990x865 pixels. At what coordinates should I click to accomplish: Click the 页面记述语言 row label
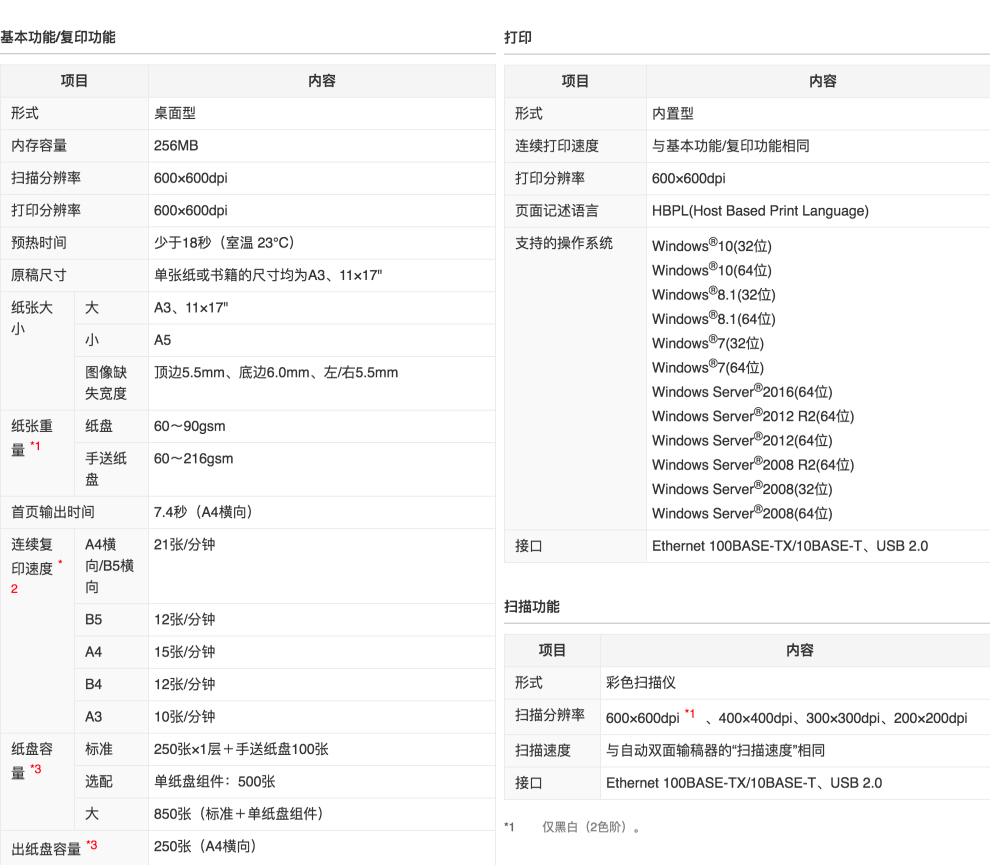click(557, 211)
